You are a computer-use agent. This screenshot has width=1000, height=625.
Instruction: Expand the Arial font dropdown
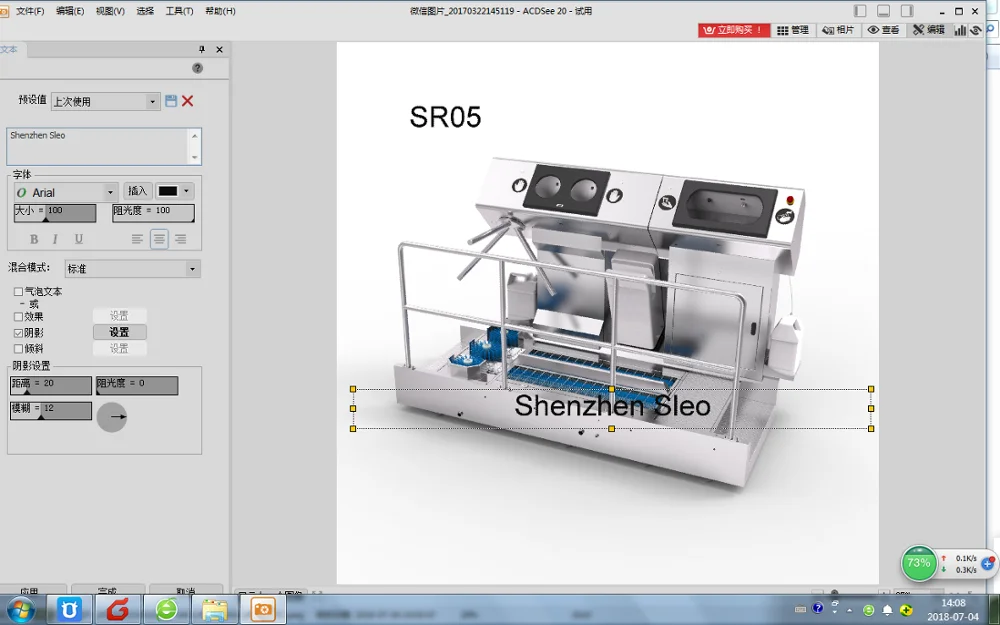click(x=110, y=192)
